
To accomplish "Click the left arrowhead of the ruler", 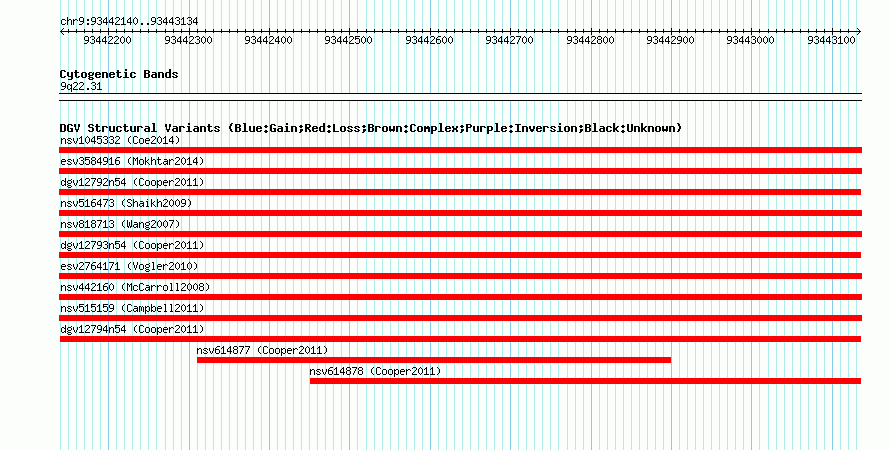I will [62, 32].
